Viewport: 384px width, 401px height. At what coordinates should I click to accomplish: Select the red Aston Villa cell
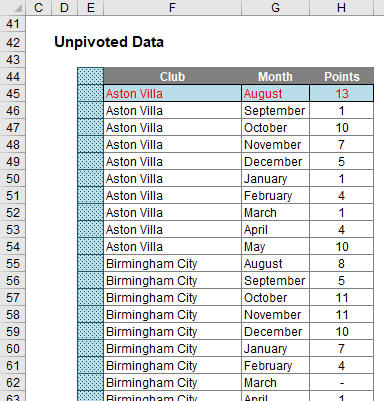click(x=172, y=93)
